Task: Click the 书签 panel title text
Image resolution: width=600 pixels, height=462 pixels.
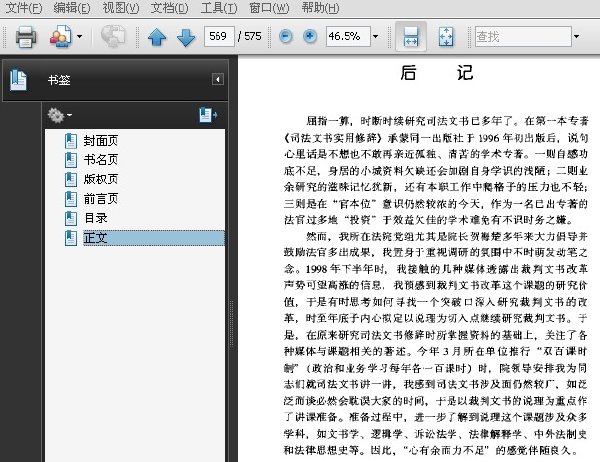Action: point(59,80)
